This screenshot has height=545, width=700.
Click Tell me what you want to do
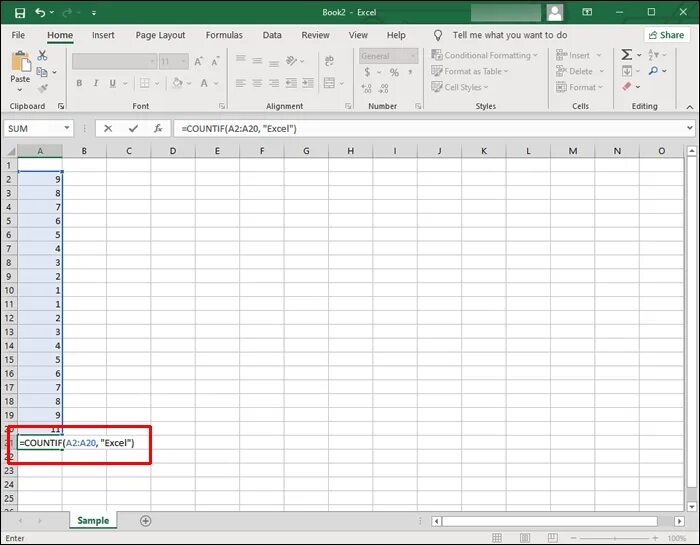509,35
